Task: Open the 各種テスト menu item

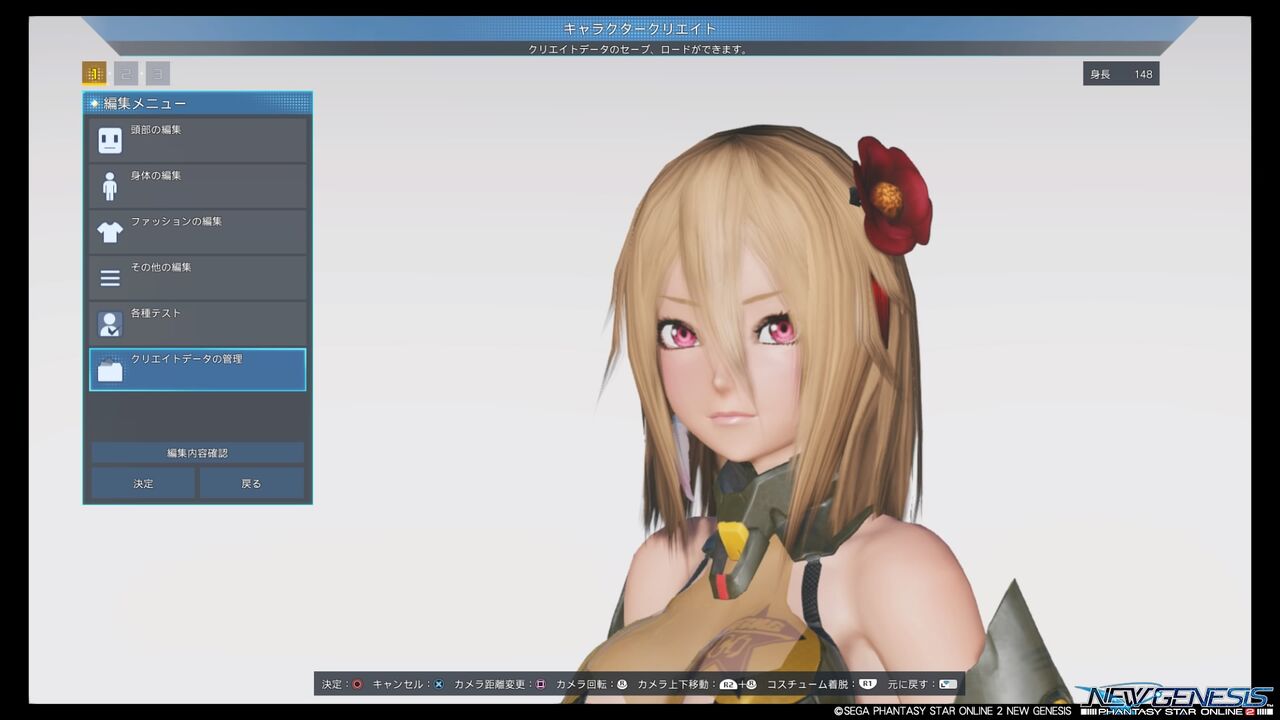Action: coord(198,324)
